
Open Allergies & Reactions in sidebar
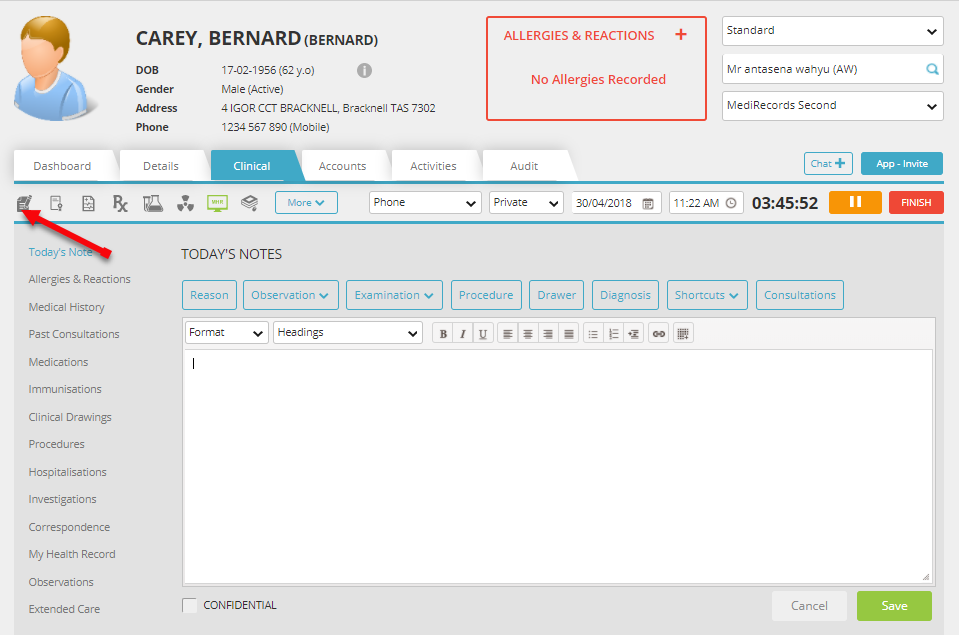coord(80,279)
